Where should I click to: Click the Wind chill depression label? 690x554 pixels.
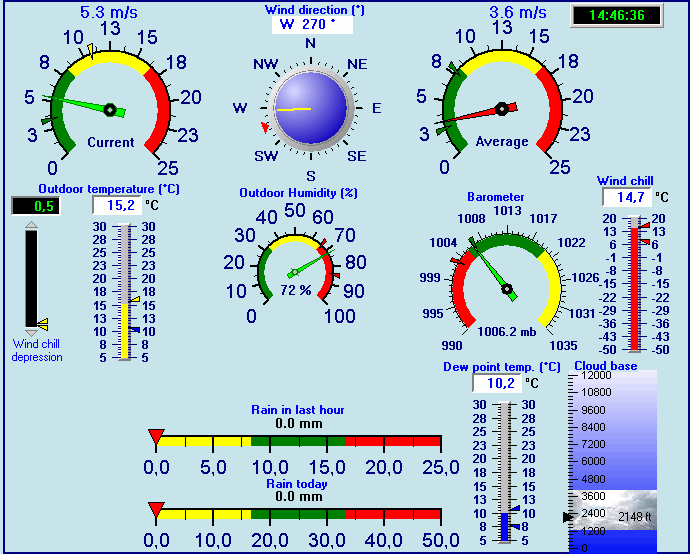[x=37, y=350]
